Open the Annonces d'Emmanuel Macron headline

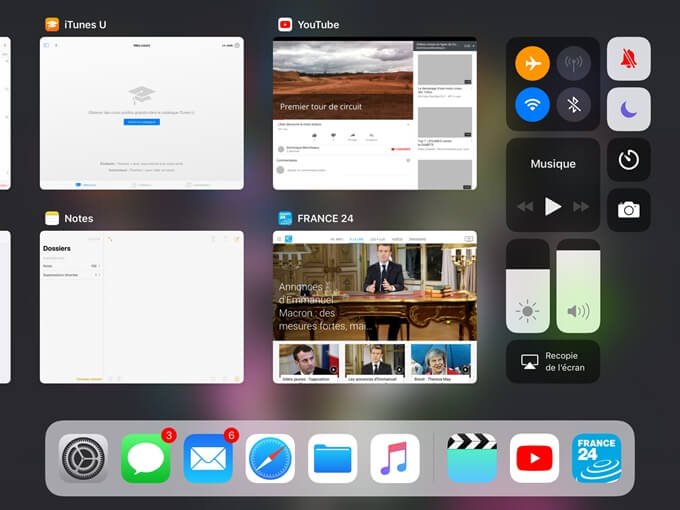(x=325, y=306)
